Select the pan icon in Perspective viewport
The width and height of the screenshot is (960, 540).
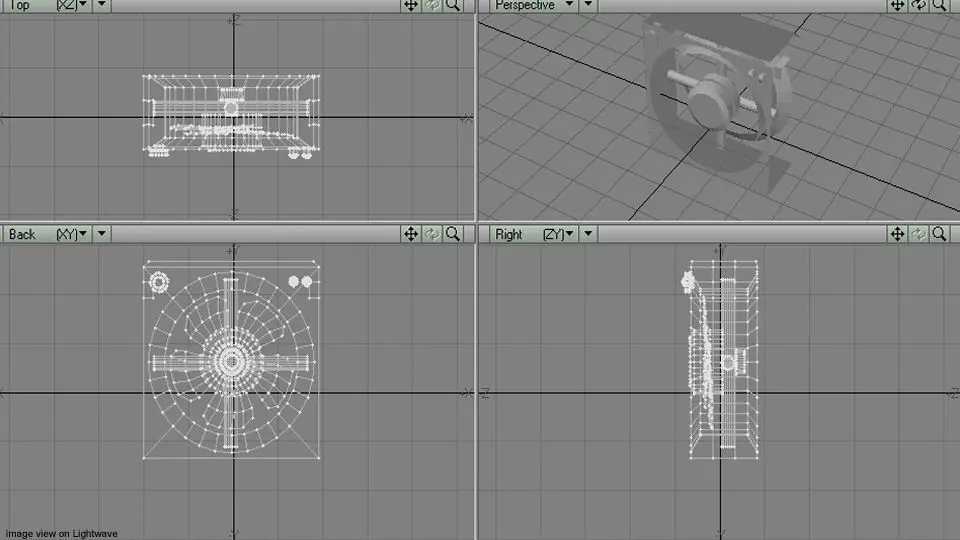[x=898, y=6]
